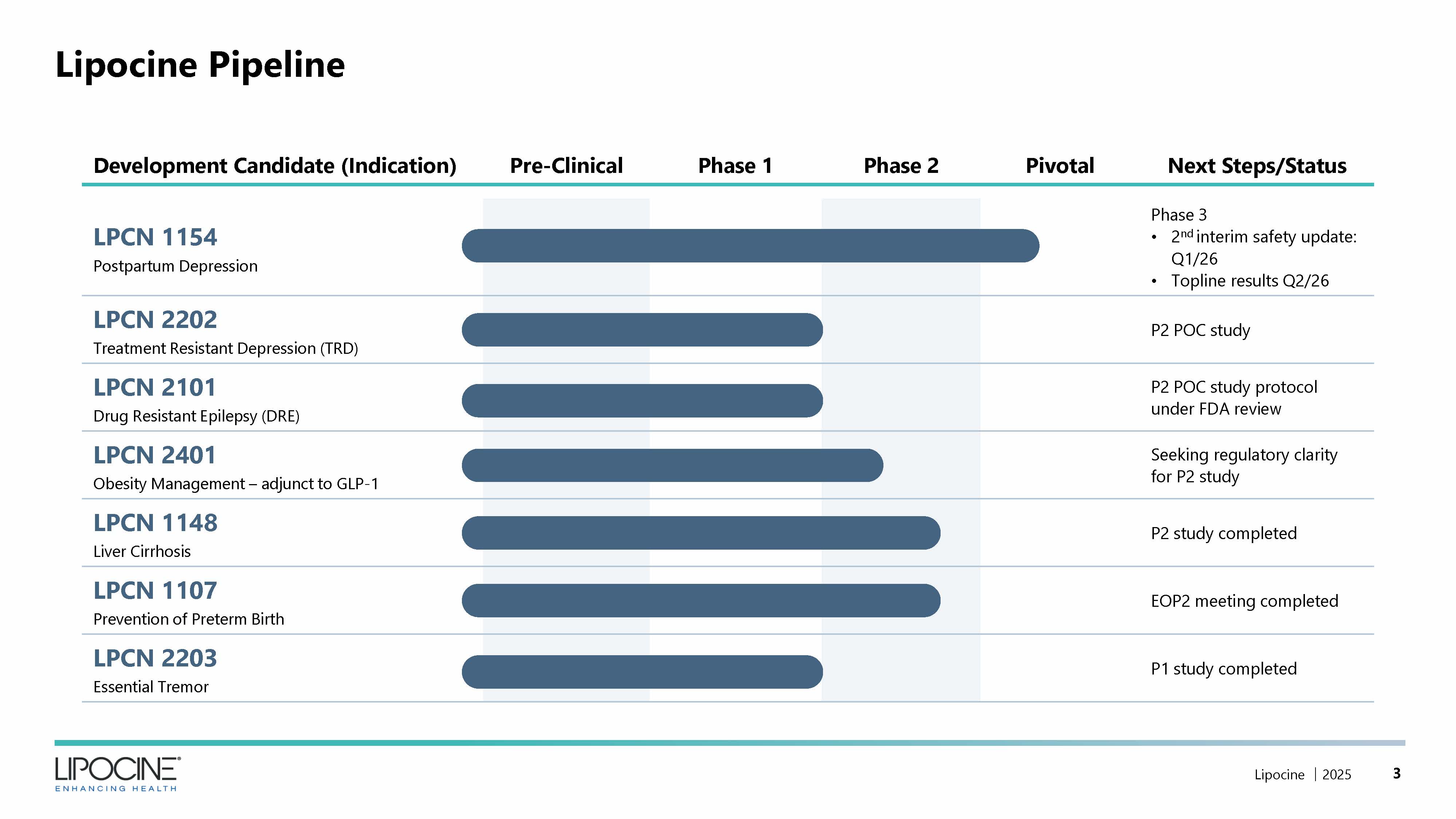Click the LPCN 1107 heading
The image size is (1456, 819).
(x=155, y=591)
